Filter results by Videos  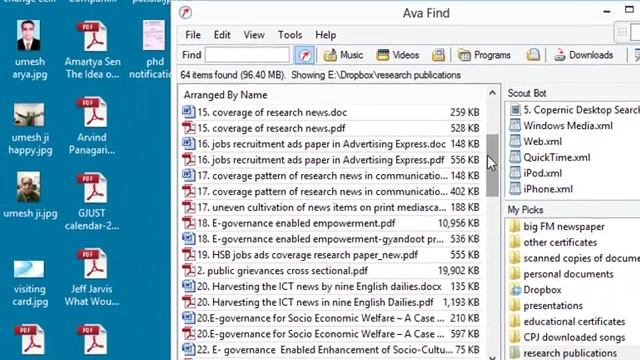(x=398, y=55)
